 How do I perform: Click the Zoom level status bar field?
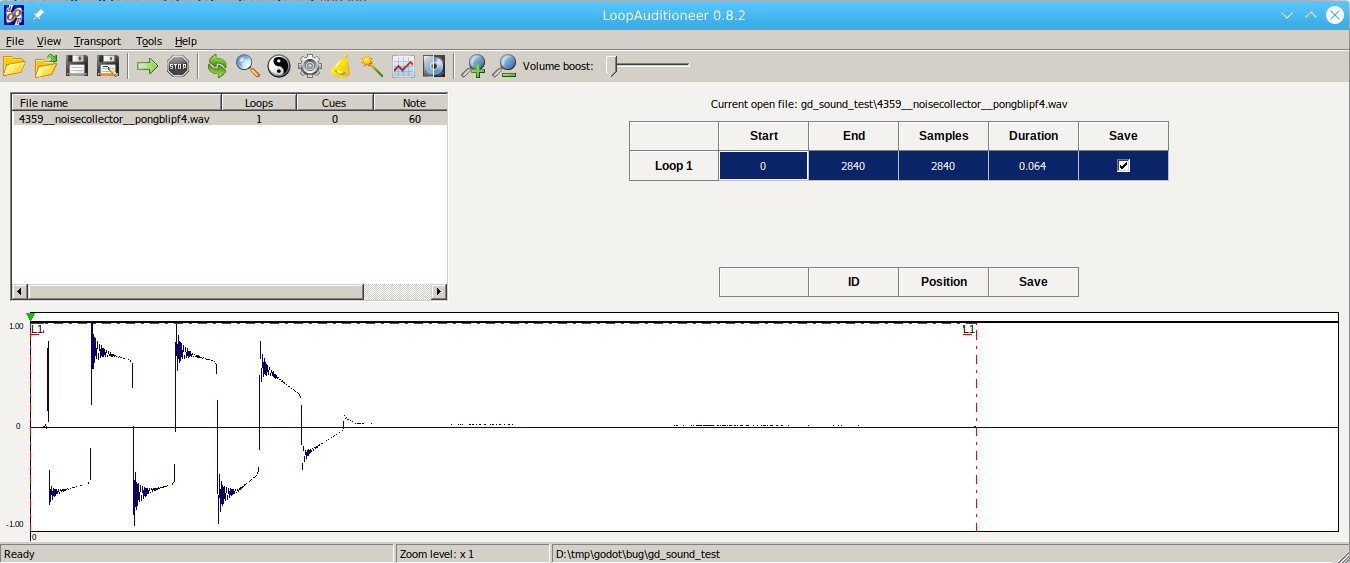(472, 554)
